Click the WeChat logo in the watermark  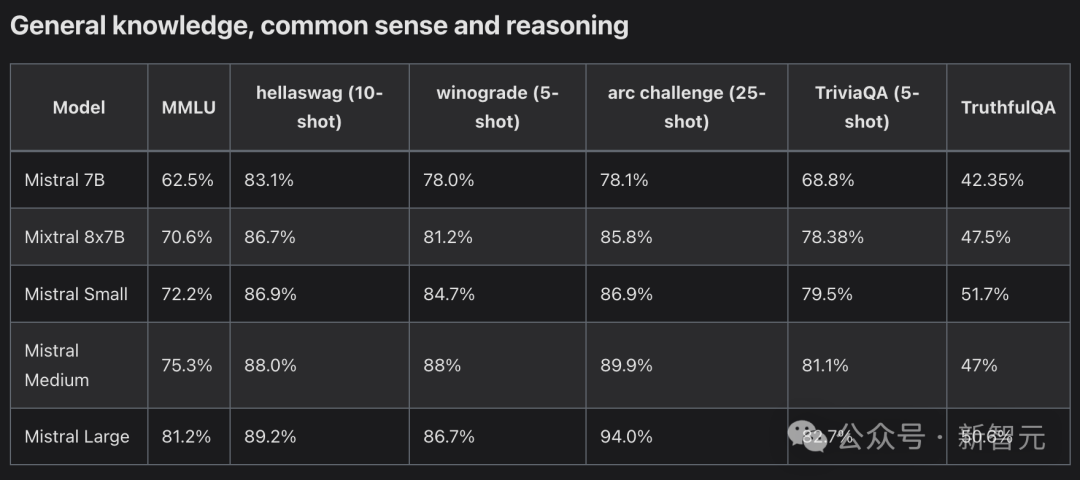(x=807, y=434)
